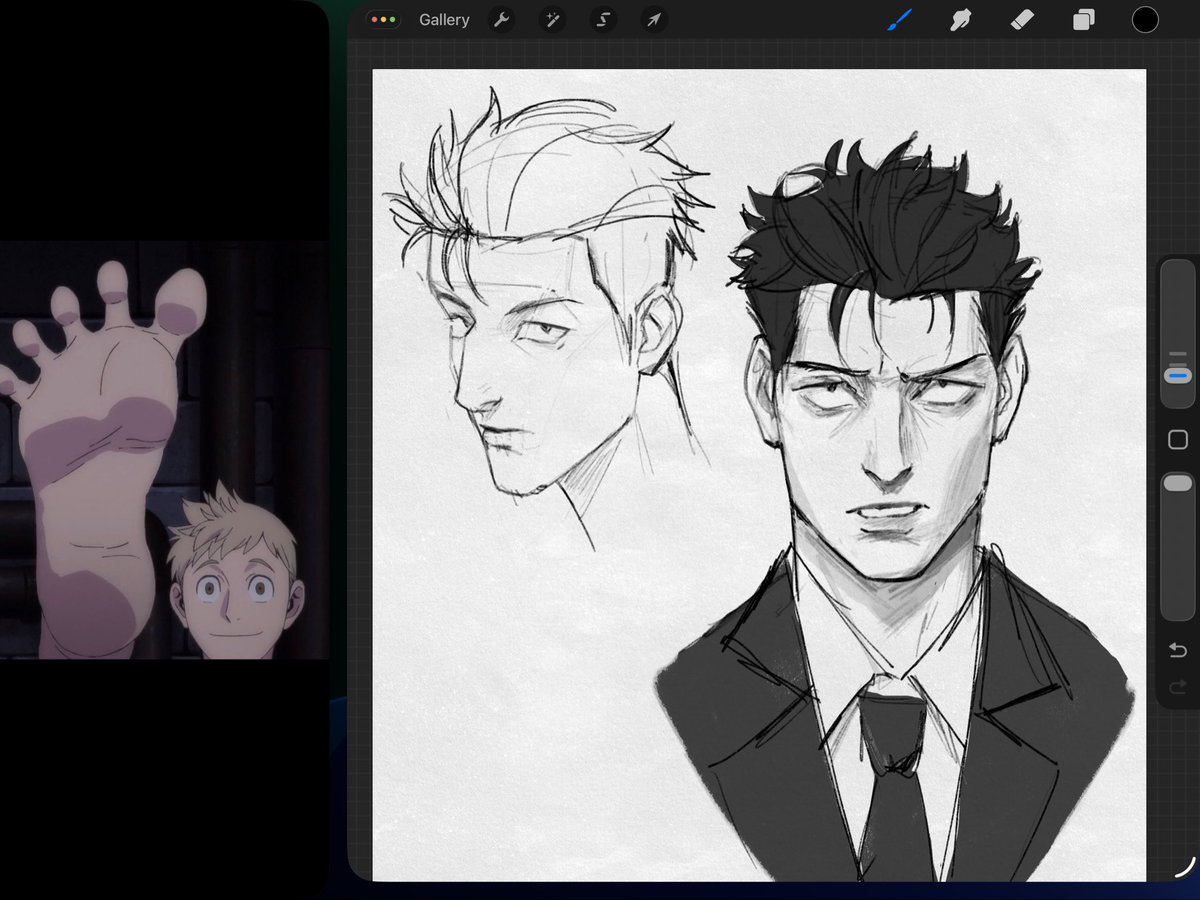Open the black active color picker

click(1145, 19)
